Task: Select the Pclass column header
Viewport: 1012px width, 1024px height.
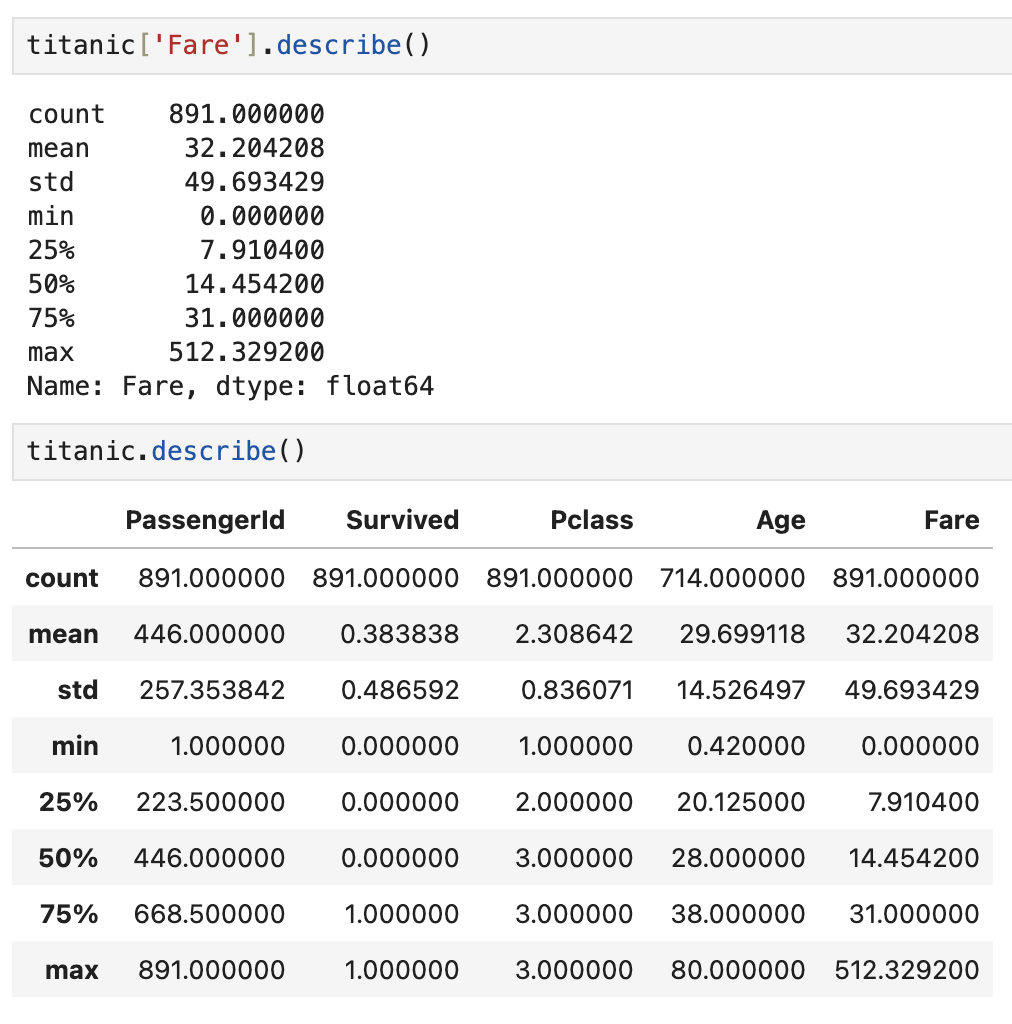Action: pyautogui.click(x=592, y=520)
